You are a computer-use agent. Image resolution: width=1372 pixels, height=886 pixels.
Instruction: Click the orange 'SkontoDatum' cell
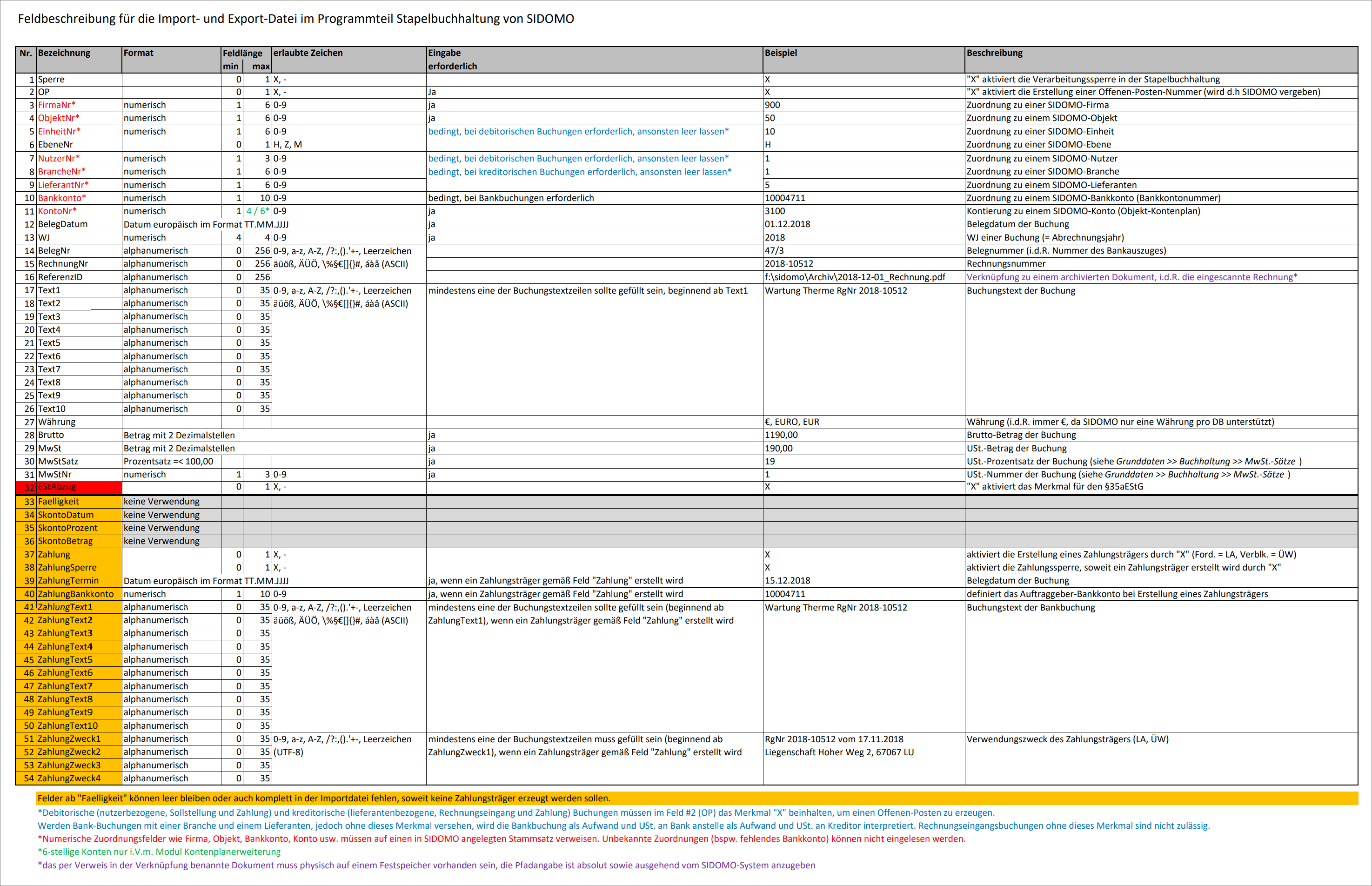[x=79, y=515]
